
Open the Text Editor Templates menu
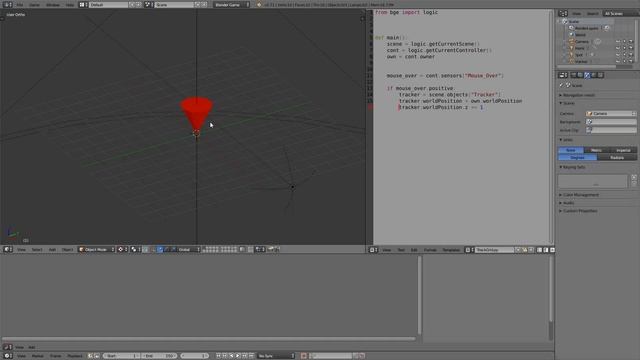point(451,250)
